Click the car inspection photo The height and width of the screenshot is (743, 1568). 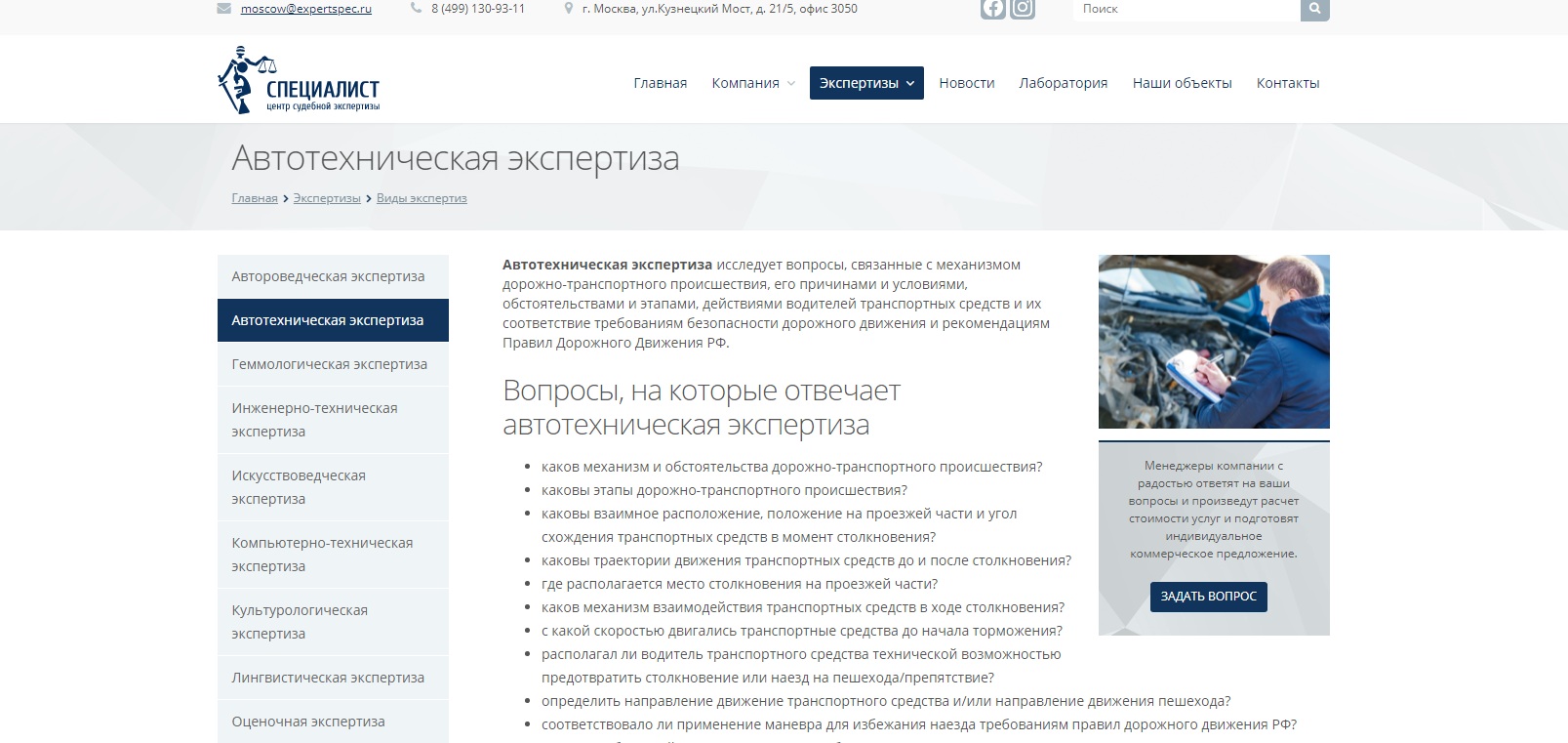coord(1213,342)
